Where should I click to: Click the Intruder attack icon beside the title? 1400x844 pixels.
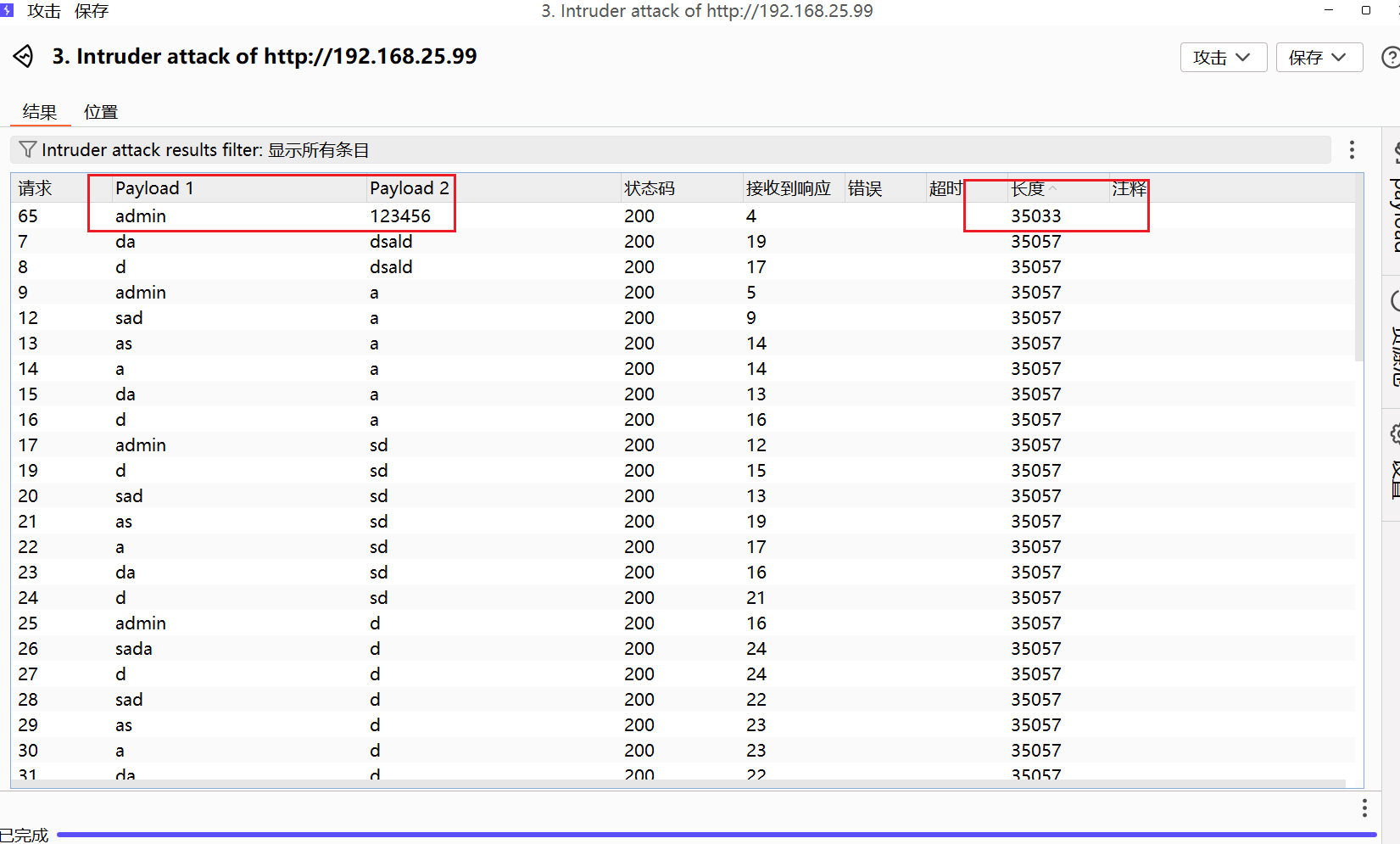(23, 57)
